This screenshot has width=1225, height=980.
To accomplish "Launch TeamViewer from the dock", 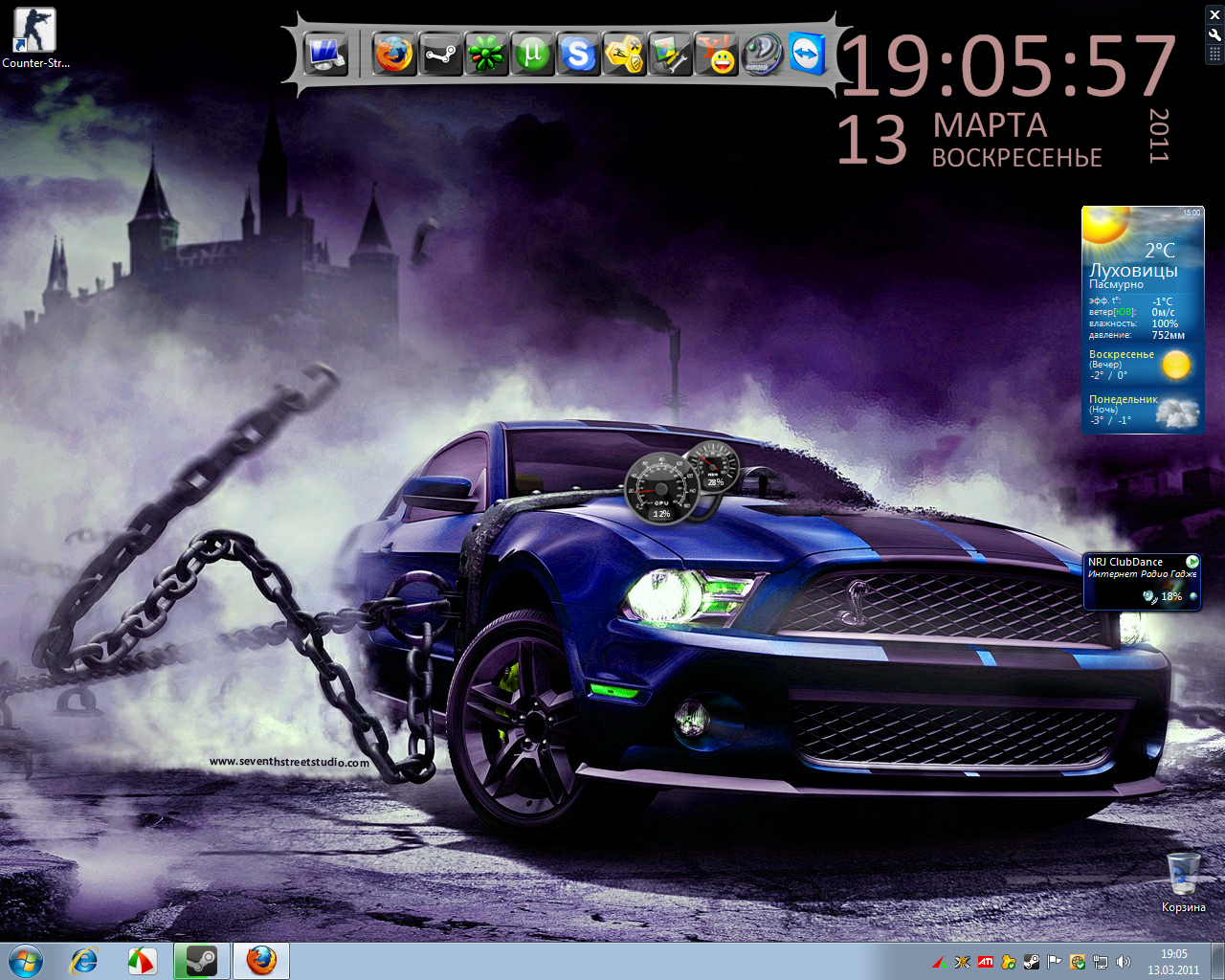I will (x=808, y=55).
